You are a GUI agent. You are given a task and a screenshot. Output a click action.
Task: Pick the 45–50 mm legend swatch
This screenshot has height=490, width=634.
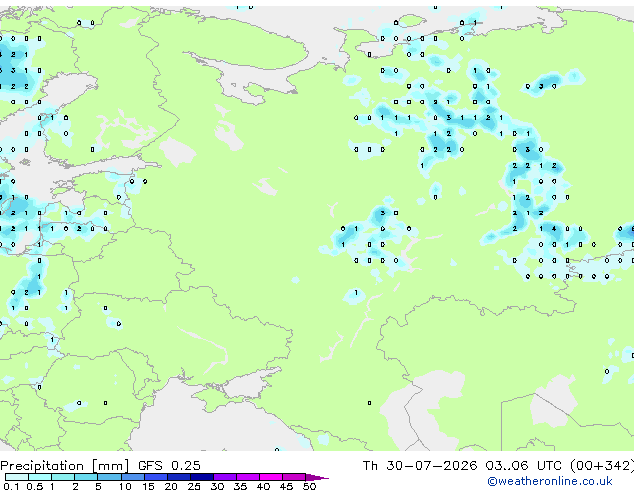point(294,477)
